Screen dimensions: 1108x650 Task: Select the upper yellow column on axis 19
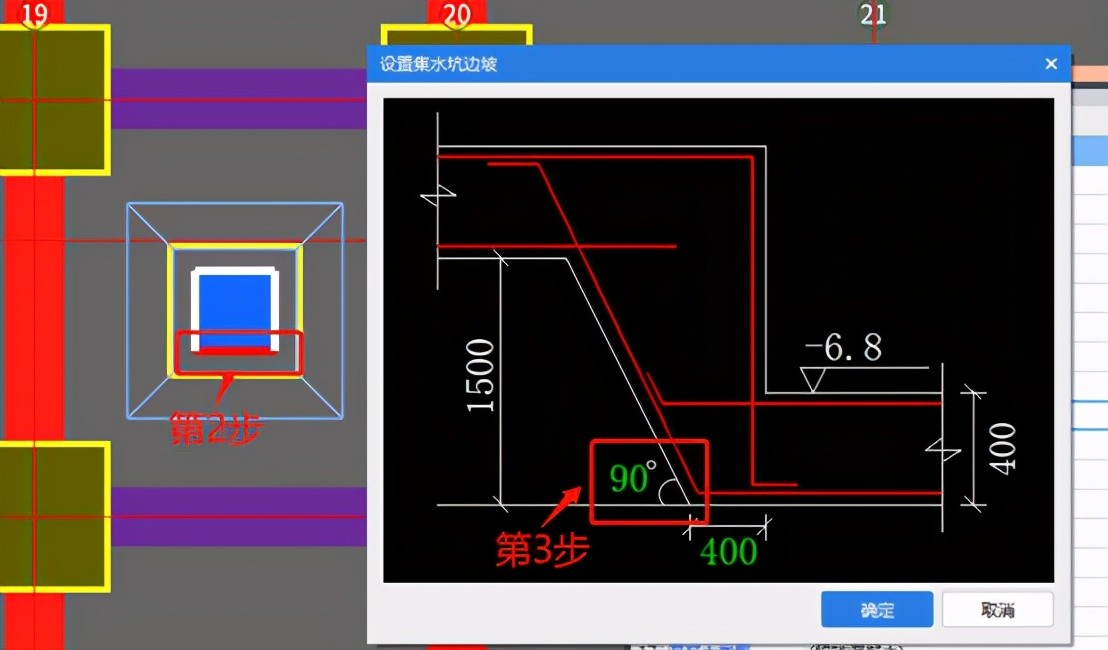click(54, 100)
